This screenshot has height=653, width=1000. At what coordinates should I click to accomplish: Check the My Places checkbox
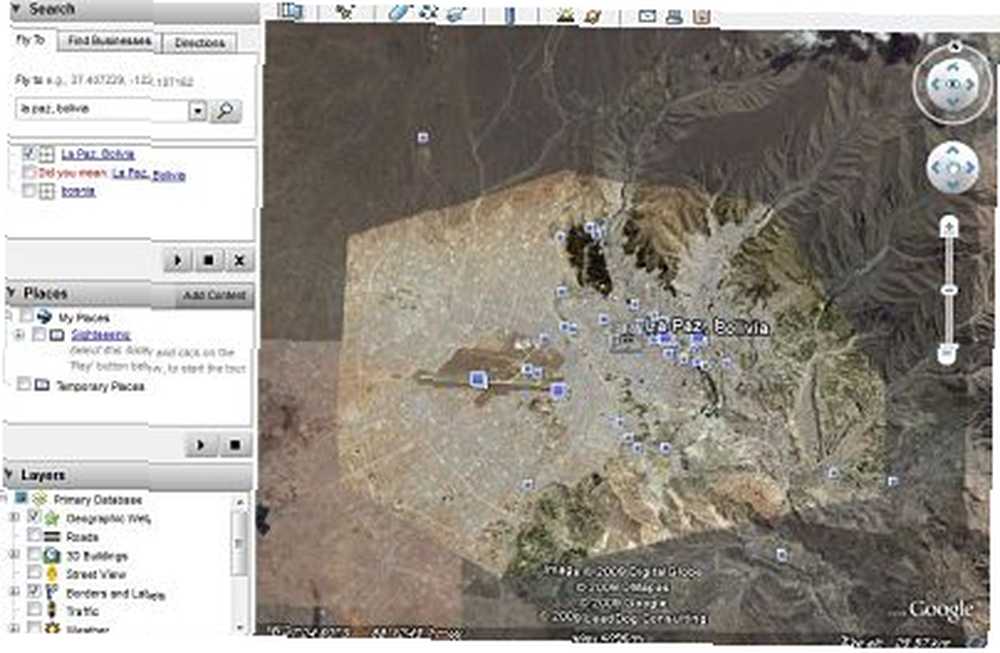click(26, 316)
